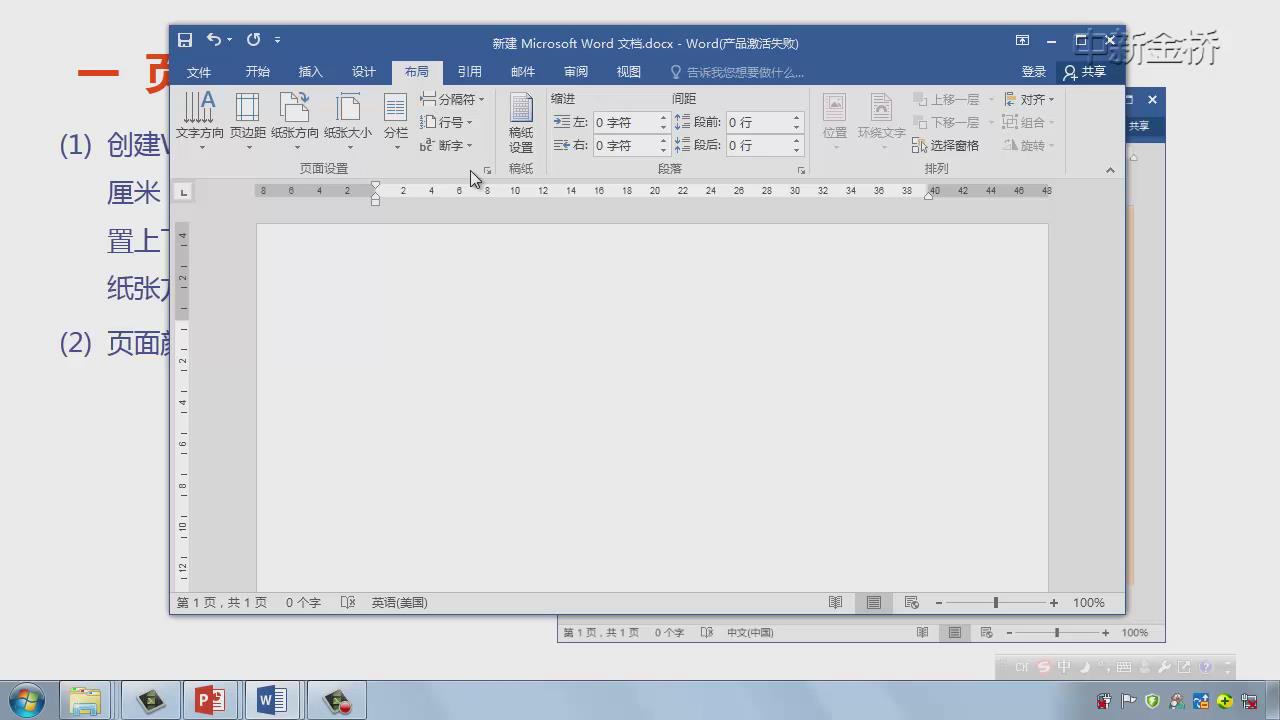
Task: Click the 共享 button in the front Word window
Action: 1085,72
